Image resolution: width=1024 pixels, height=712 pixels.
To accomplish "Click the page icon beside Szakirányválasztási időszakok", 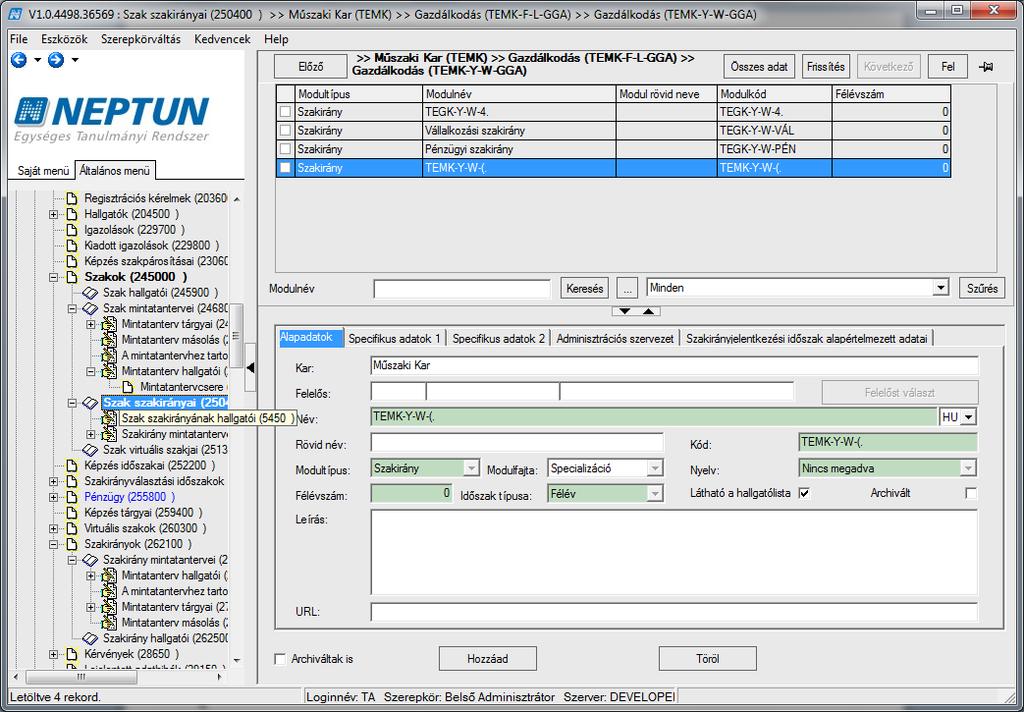I will pos(73,481).
